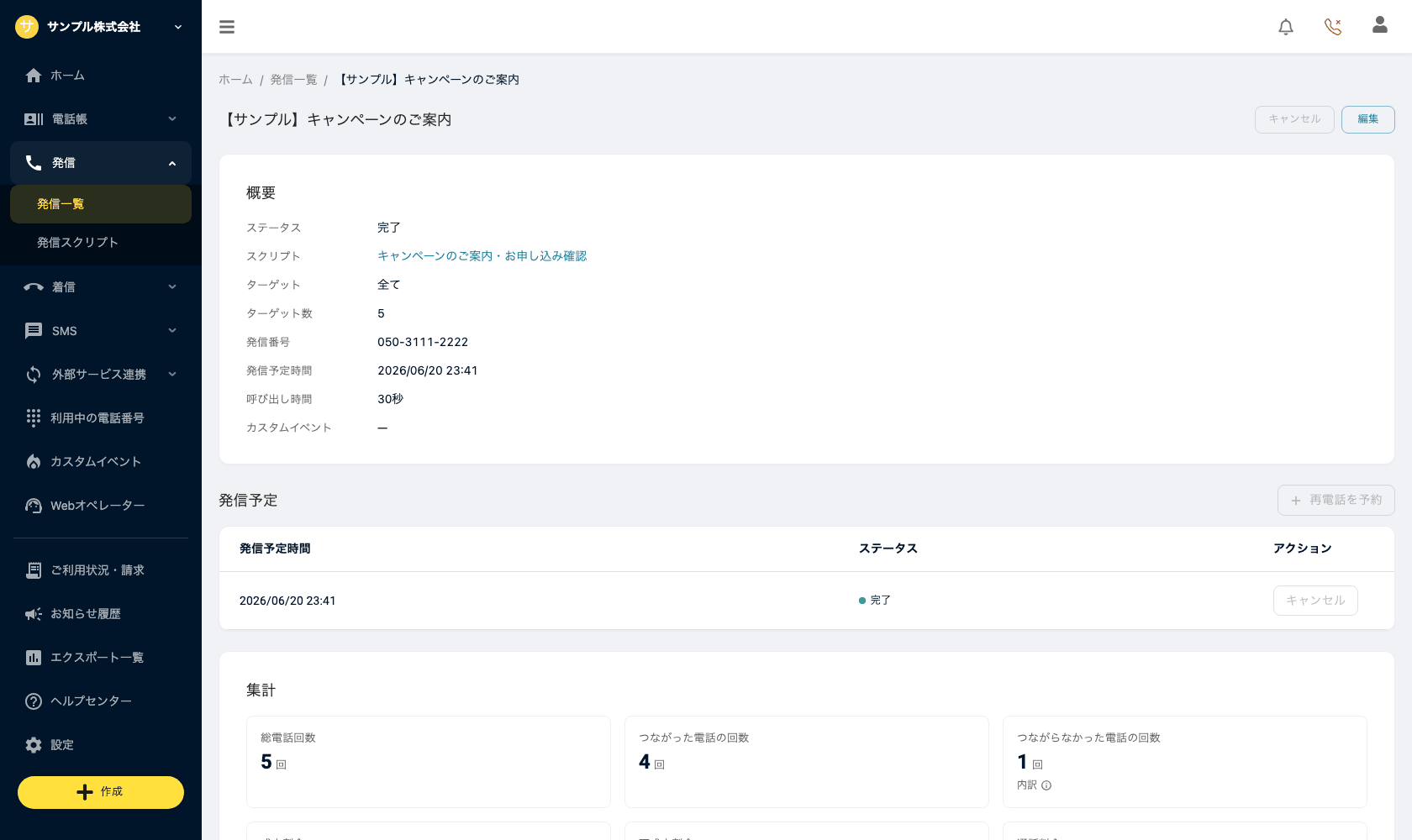Click the incoming call icon

pyautogui.click(x=34, y=287)
